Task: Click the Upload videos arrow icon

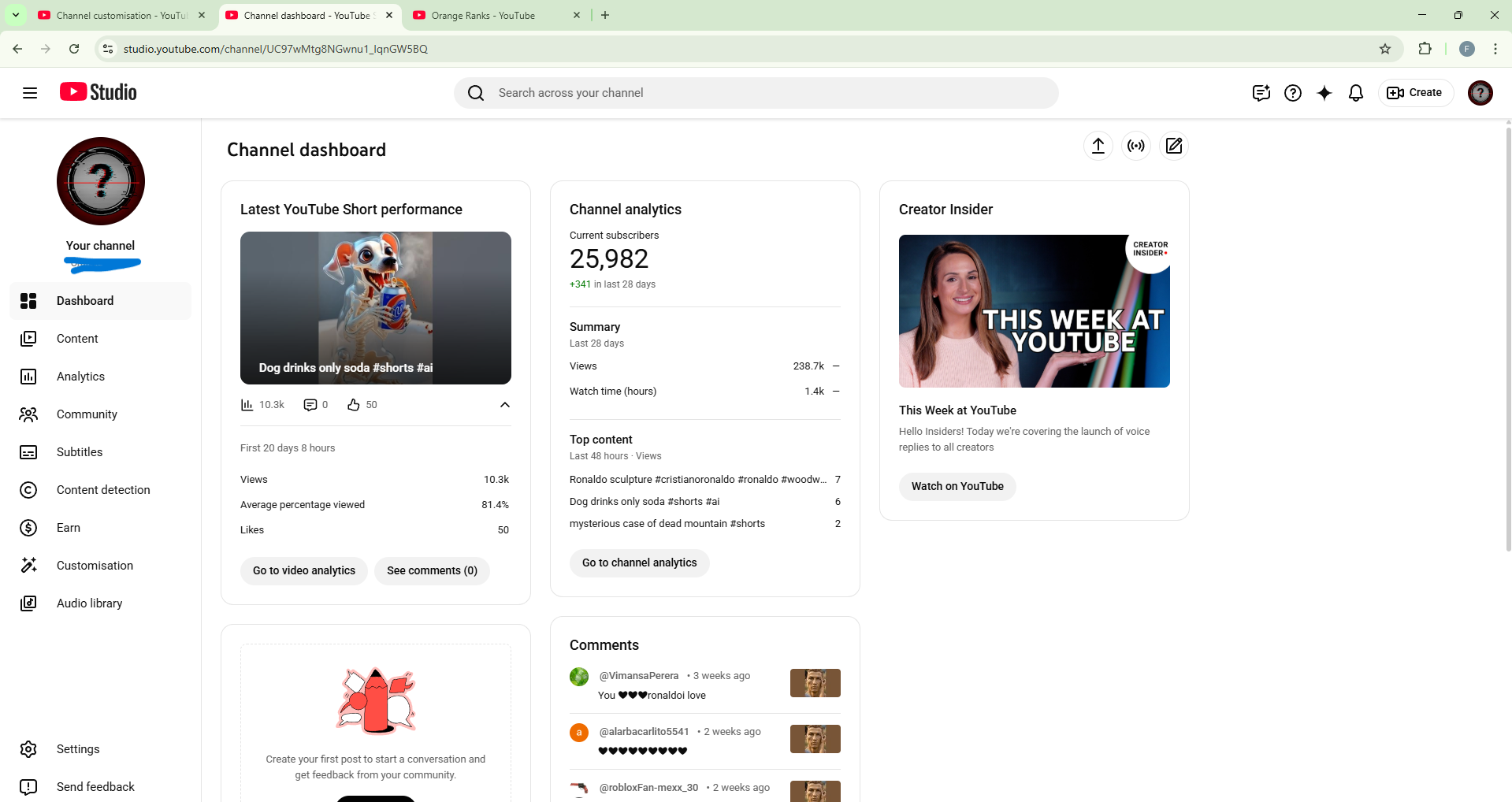Action: point(1098,146)
